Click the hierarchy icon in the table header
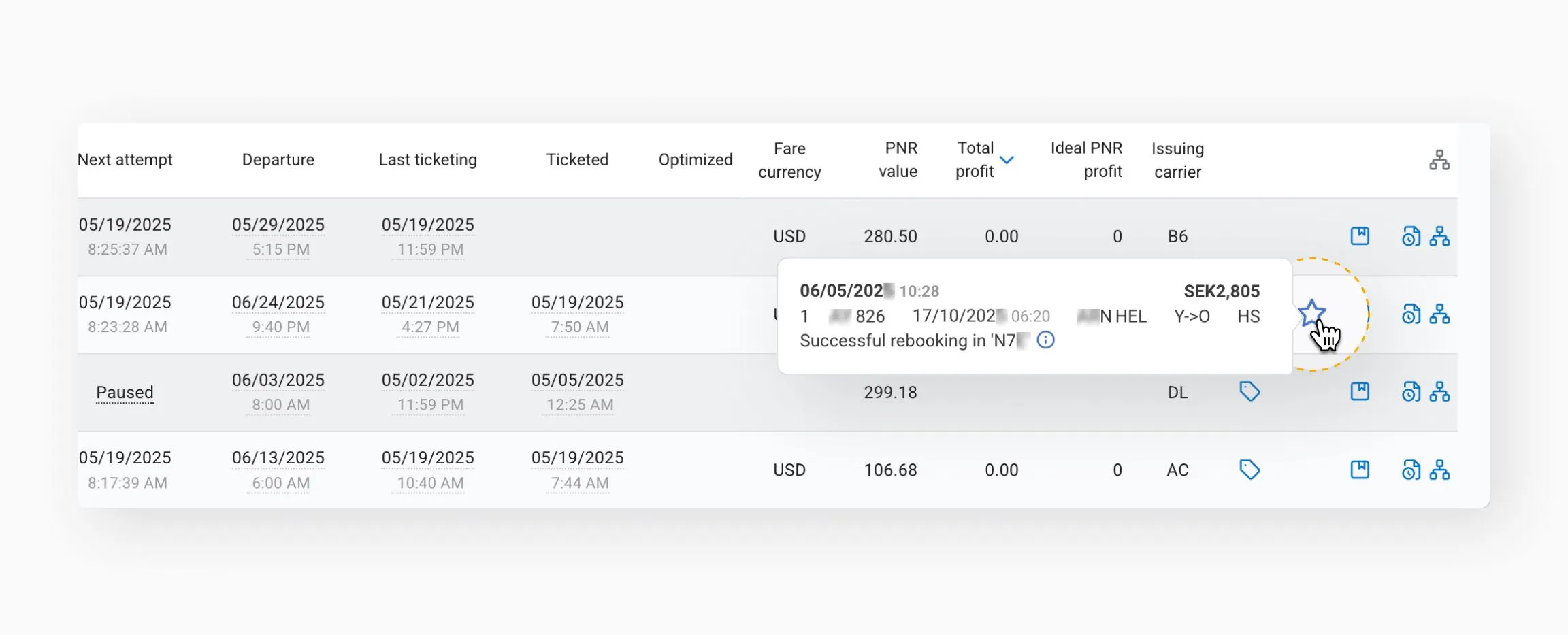This screenshot has width=1568, height=635. (x=1439, y=160)
